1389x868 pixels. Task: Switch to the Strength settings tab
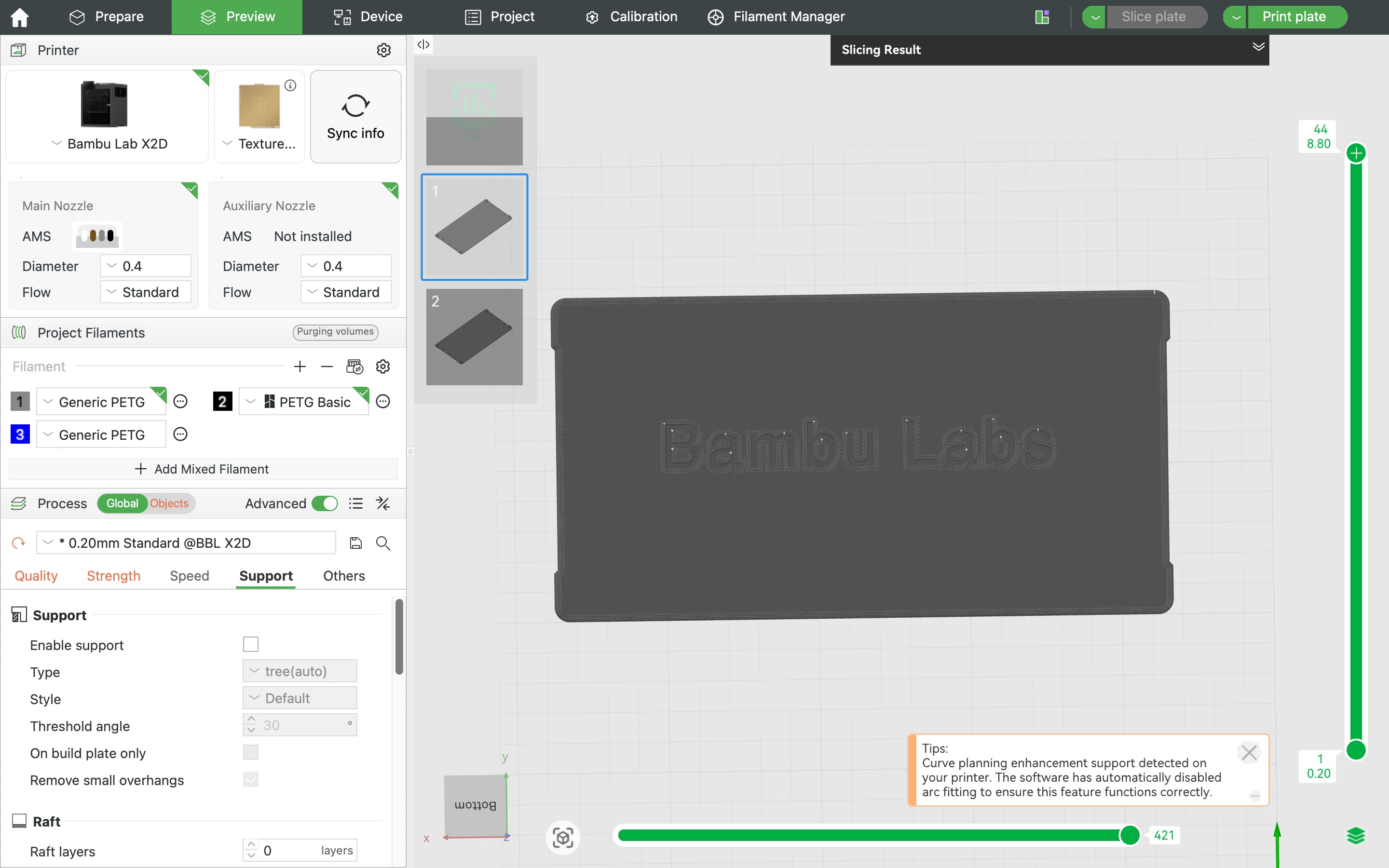114,576
